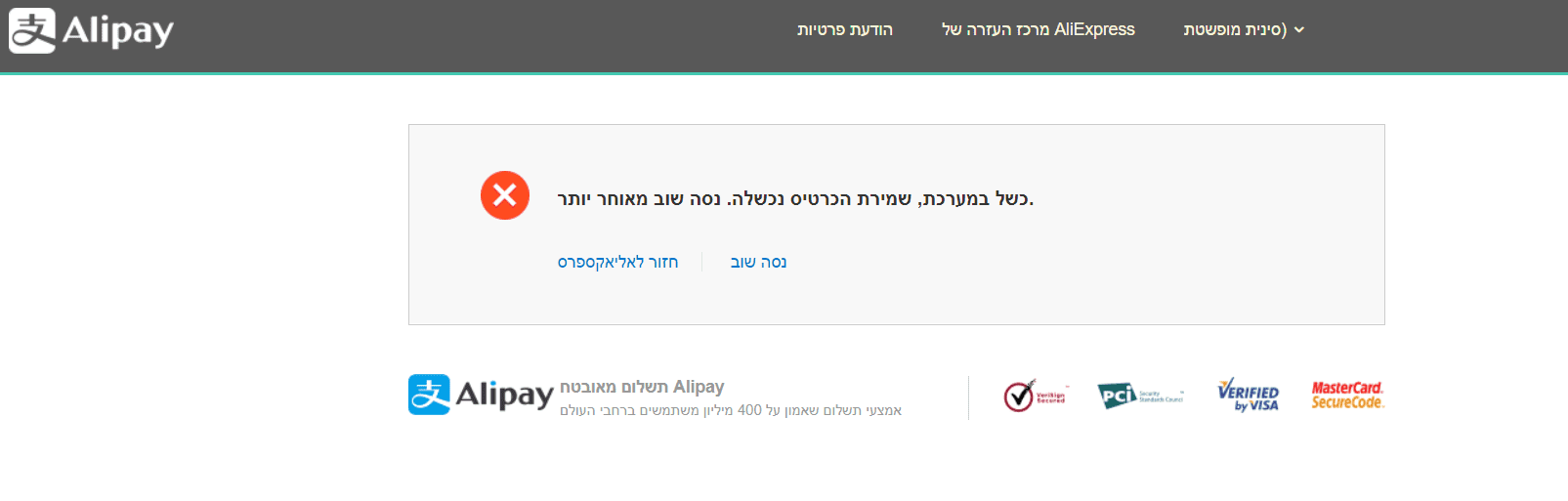Viewport: 1568px width, 501px height.
Task: Click the MasterCard SecureCode badge
Action: point(1347,396)
